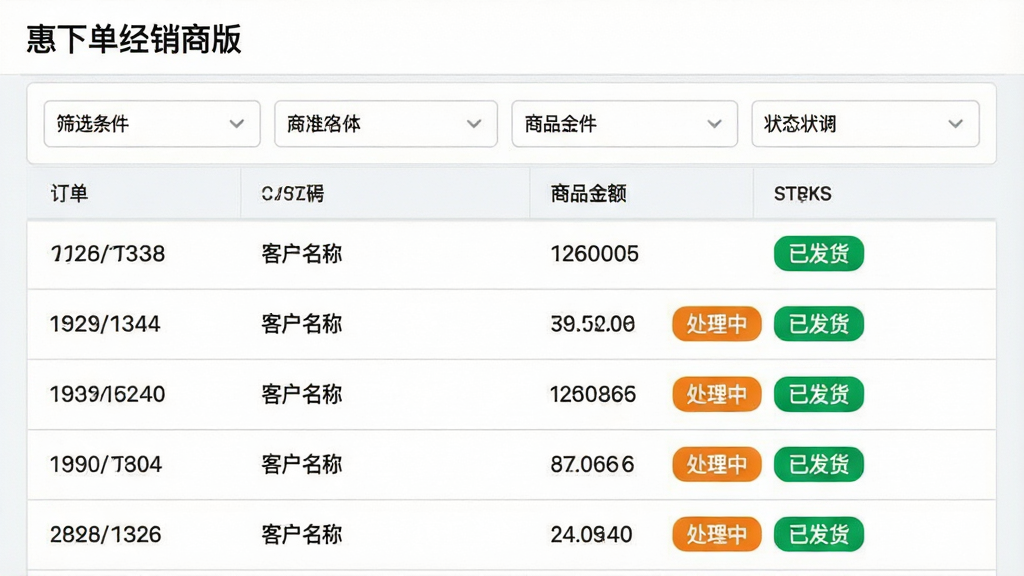Select 处理中 badge in the 2828/1326 row
The height and width of the screenshot is (576, 1024).
pos(717,535)
